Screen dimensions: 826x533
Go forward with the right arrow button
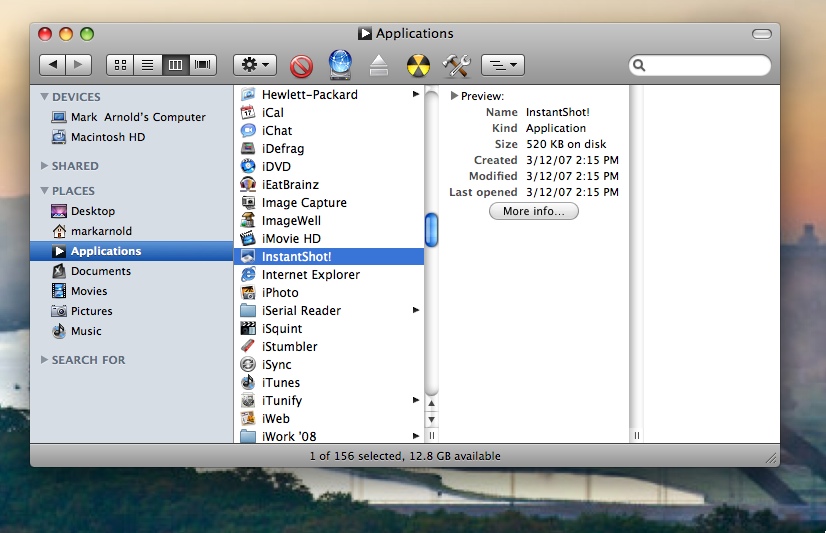coord(78,65)
